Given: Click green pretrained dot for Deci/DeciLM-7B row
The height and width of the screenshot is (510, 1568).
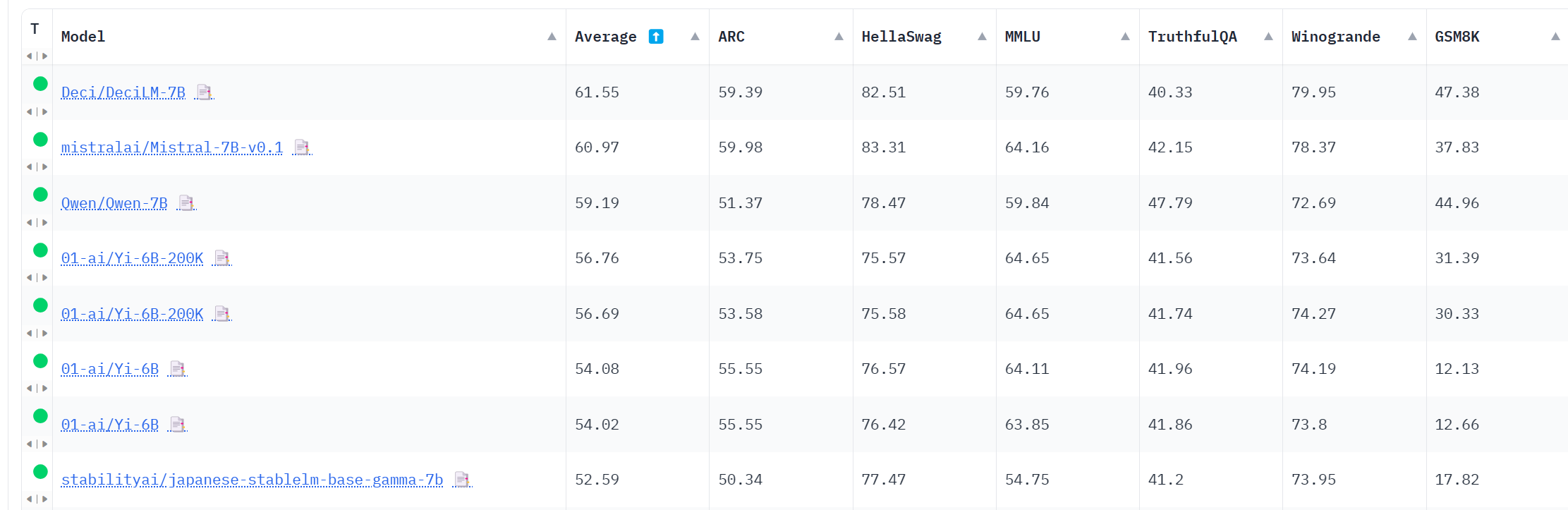Looking at the screenshot, I should pos(40,83).
